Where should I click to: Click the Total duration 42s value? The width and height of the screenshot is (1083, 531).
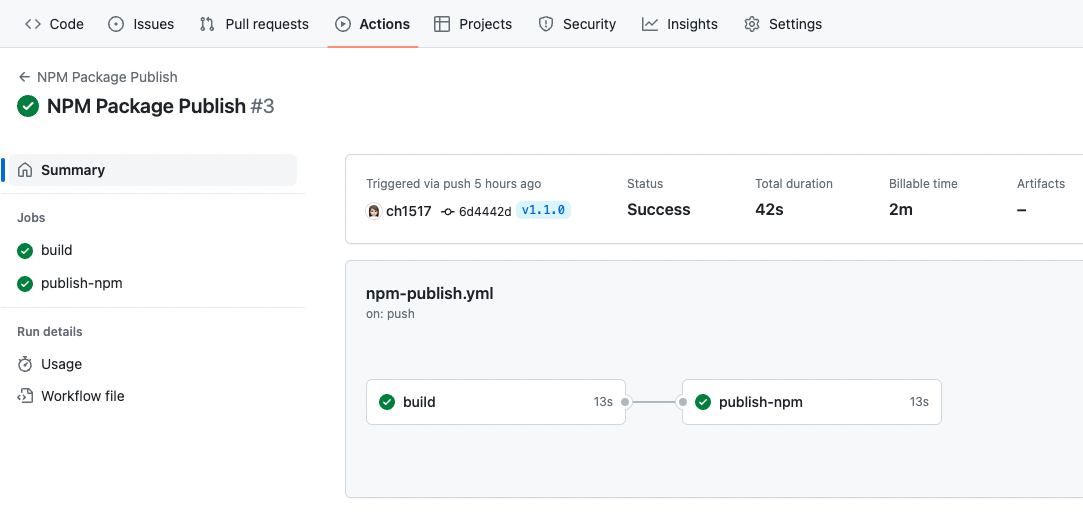(x=769, y=210)
